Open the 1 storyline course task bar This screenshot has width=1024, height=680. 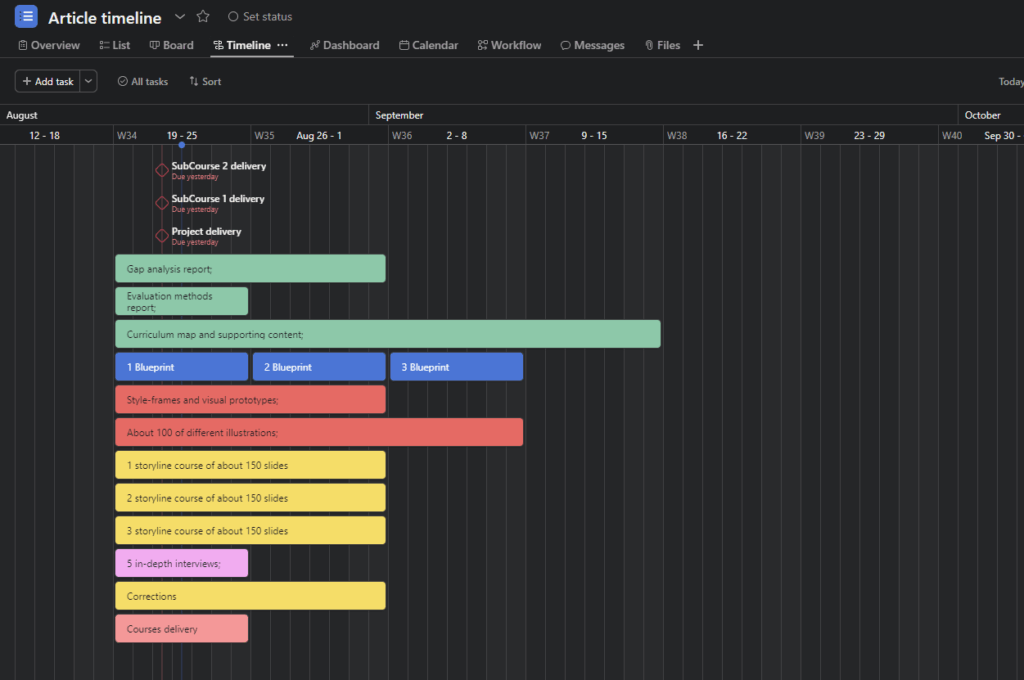click(250, 464)
